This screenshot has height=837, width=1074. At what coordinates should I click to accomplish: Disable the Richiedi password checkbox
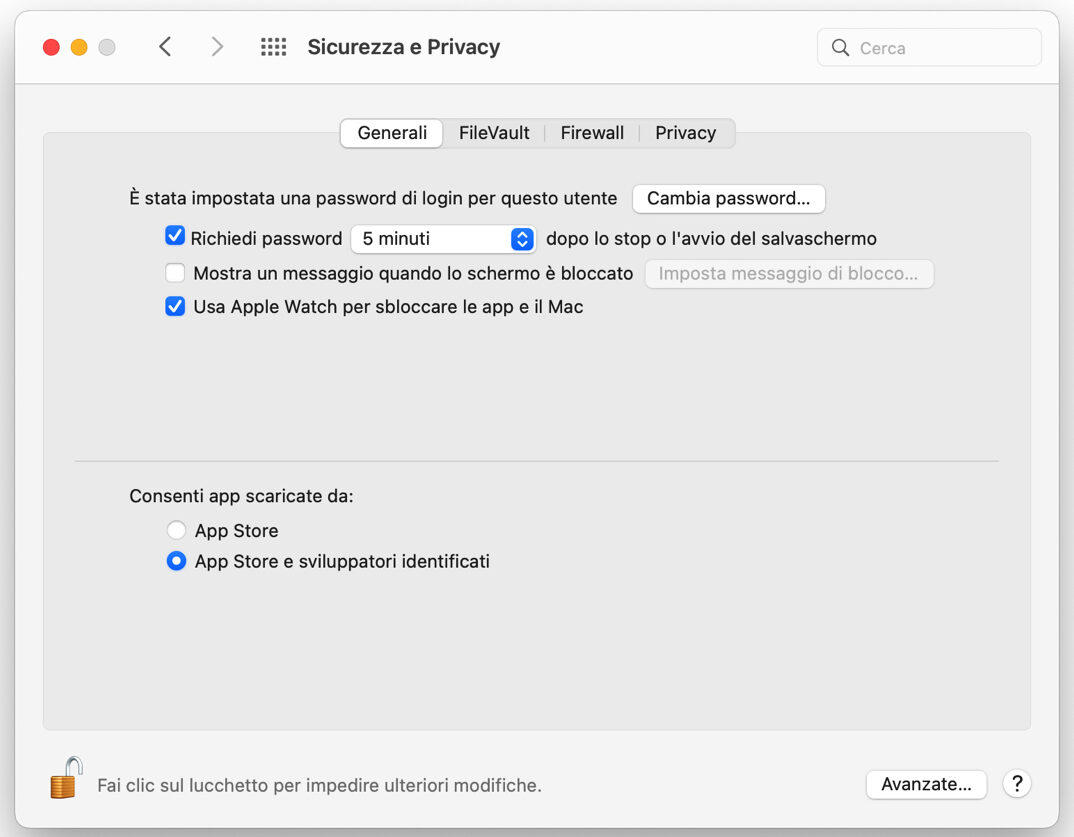click(x=176, y=237)
